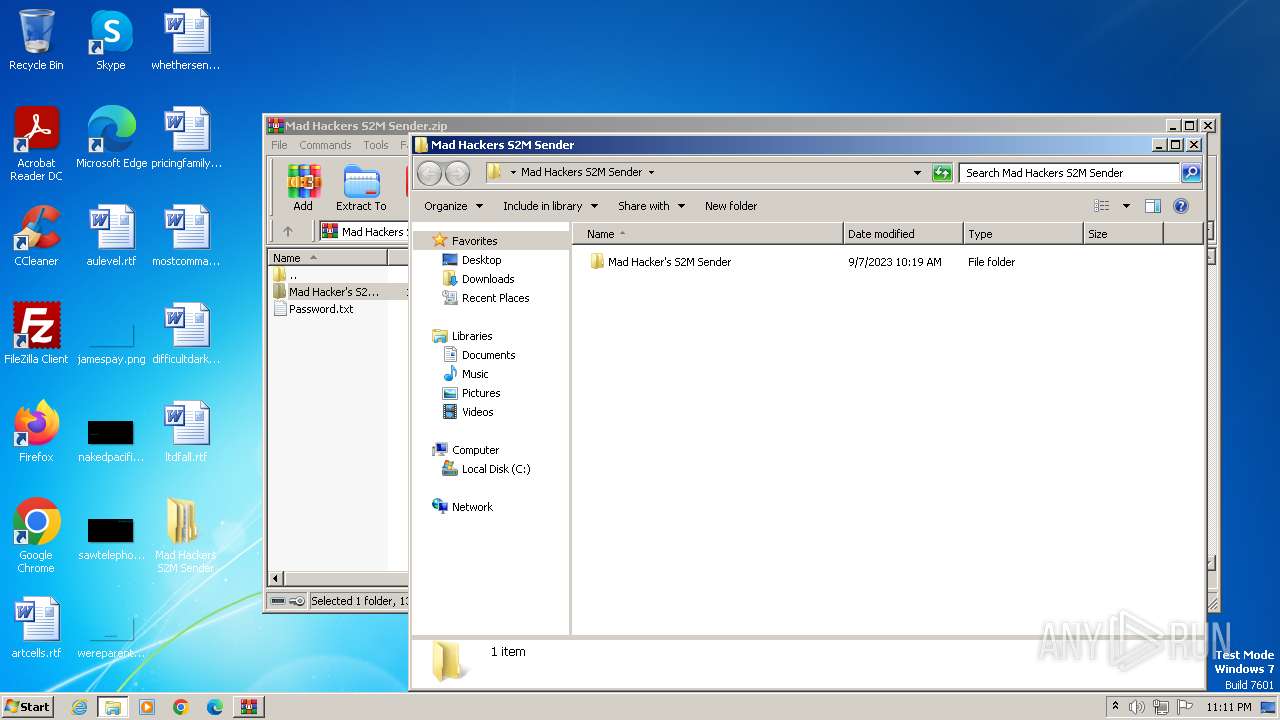
Task: Select the ltdfall.rtf desktop file
Action: [x=186, y=433]
